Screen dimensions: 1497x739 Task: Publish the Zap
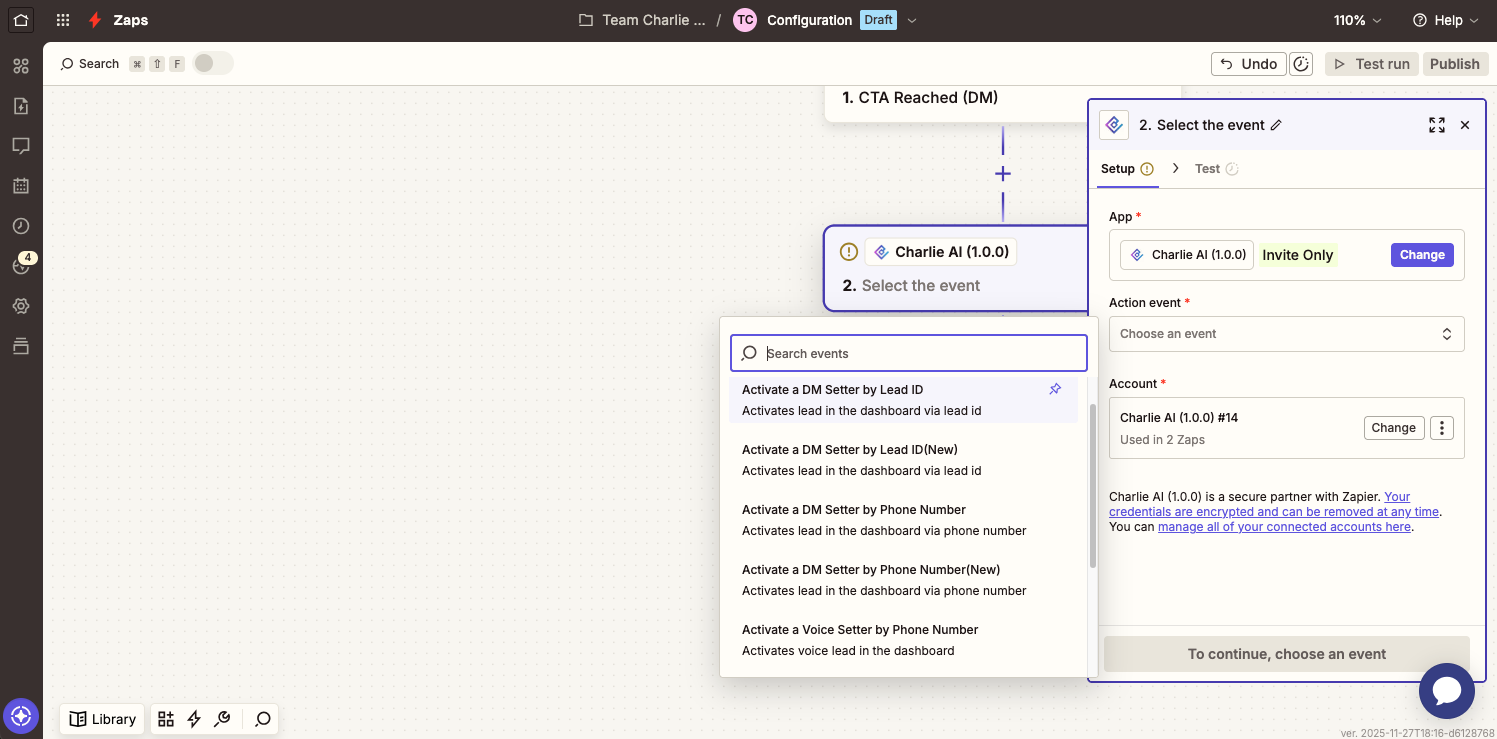click(1454, 64)
